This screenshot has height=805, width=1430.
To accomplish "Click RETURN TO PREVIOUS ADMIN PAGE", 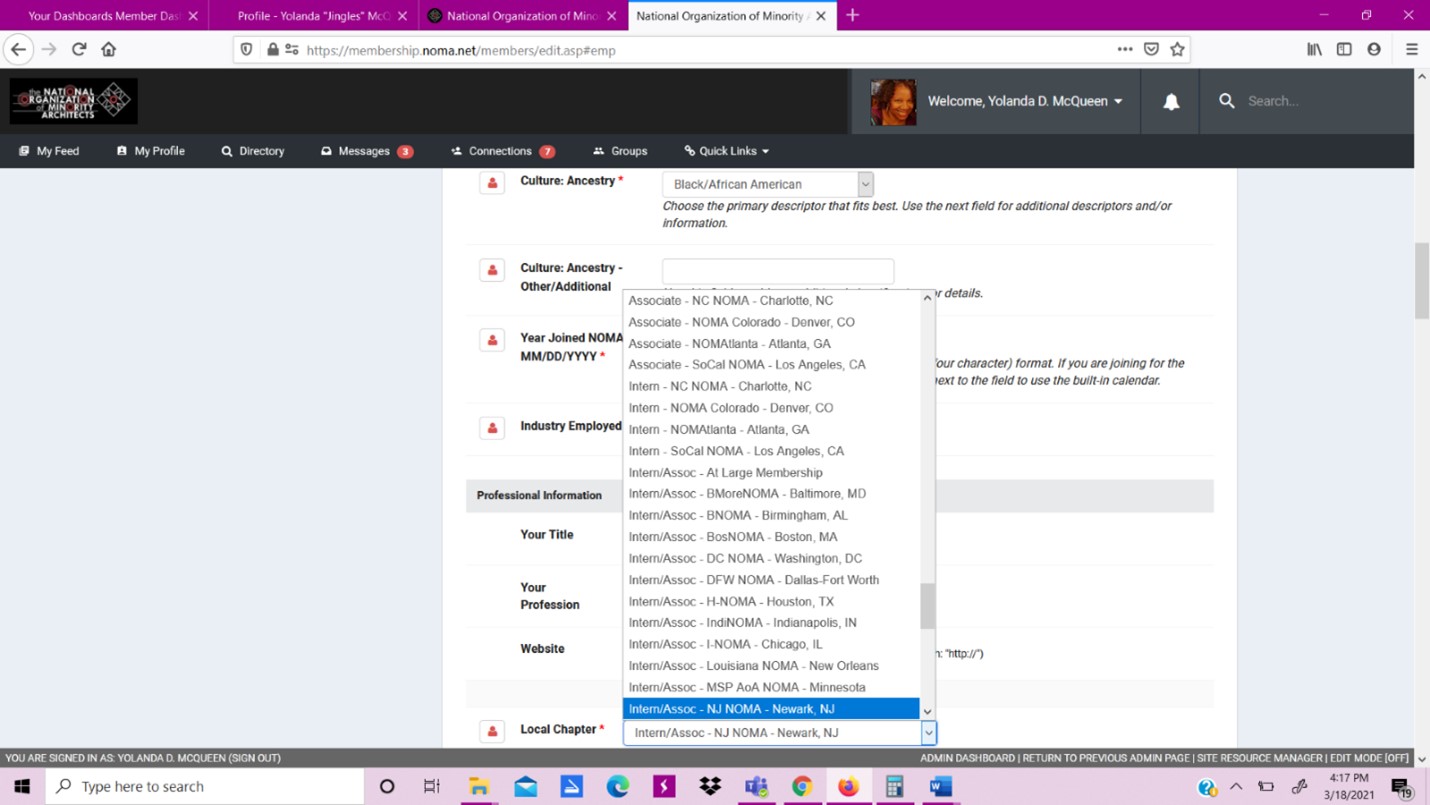I will [x=1106, y=758].
